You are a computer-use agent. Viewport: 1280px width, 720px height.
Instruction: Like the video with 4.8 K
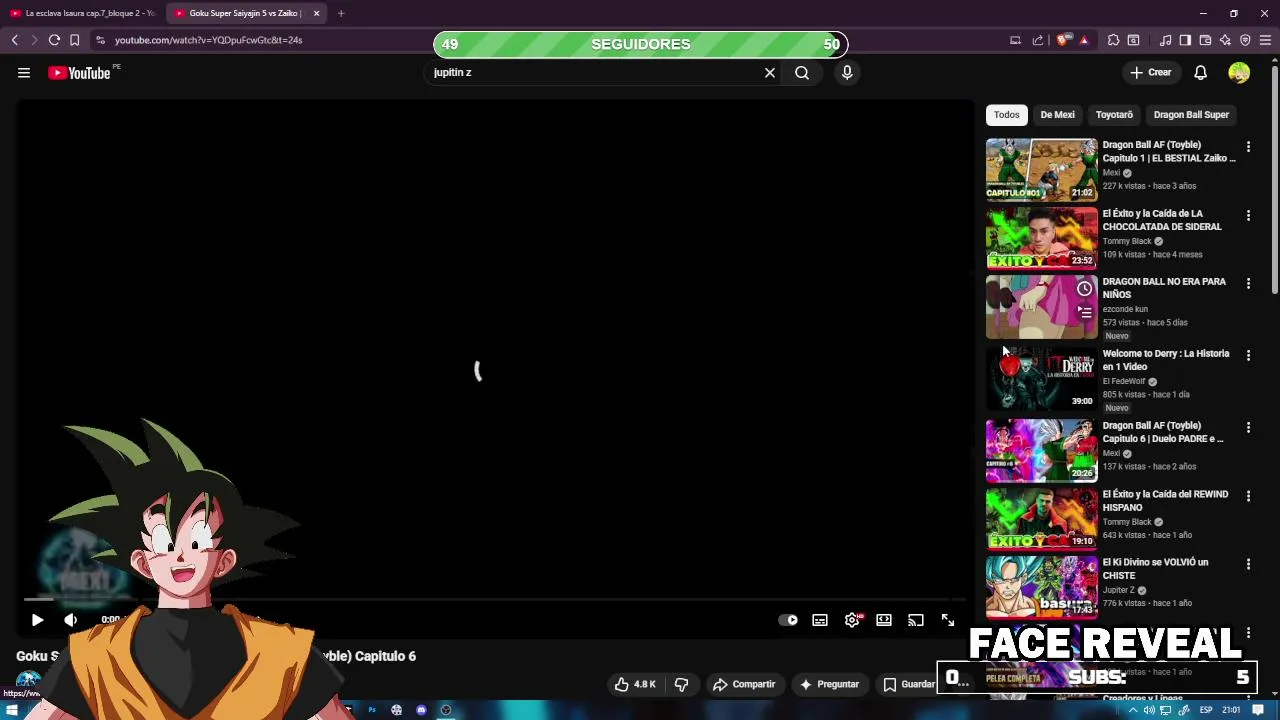(x=635, y=684)
